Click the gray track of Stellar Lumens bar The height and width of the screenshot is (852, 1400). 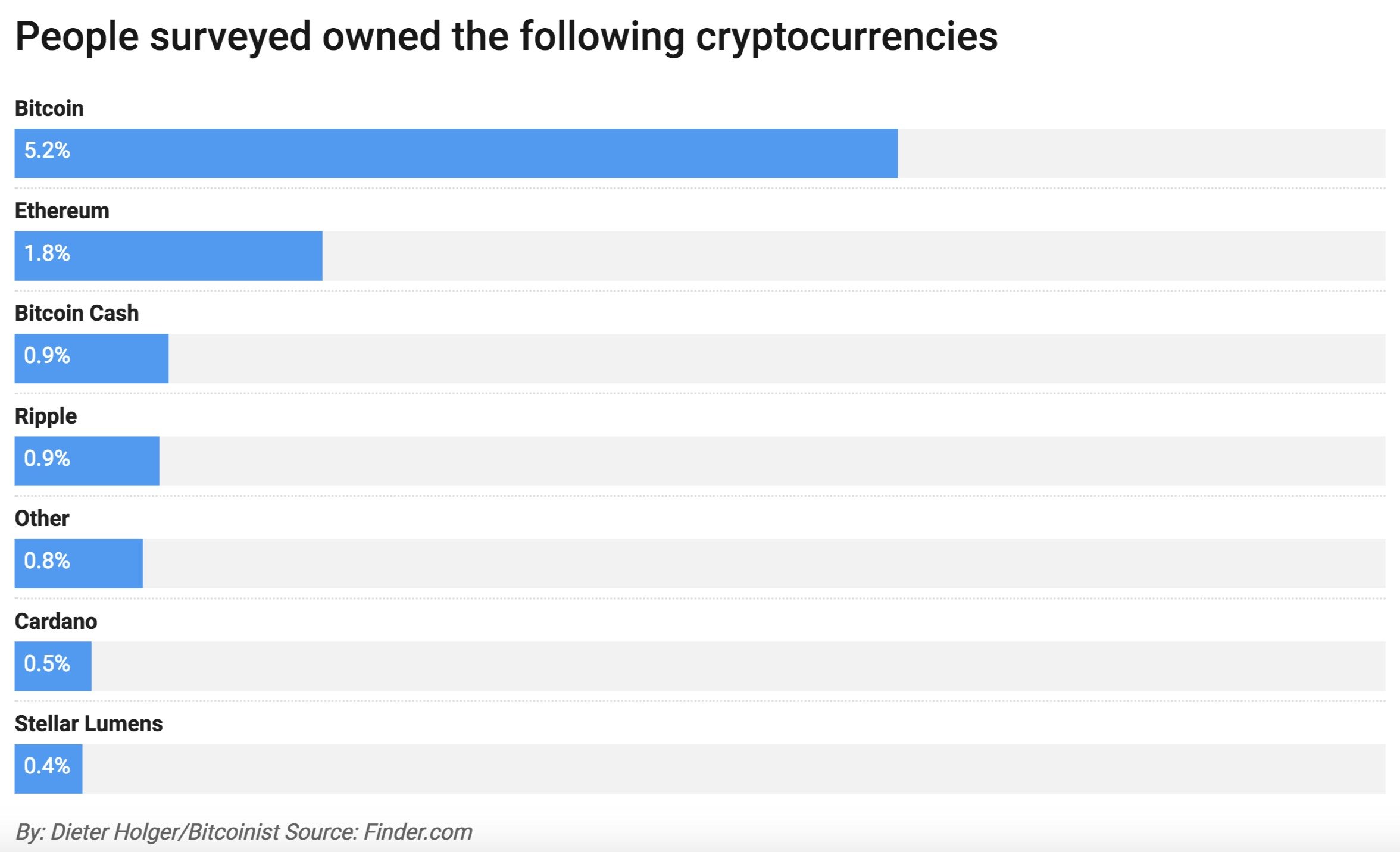point(734,769)
